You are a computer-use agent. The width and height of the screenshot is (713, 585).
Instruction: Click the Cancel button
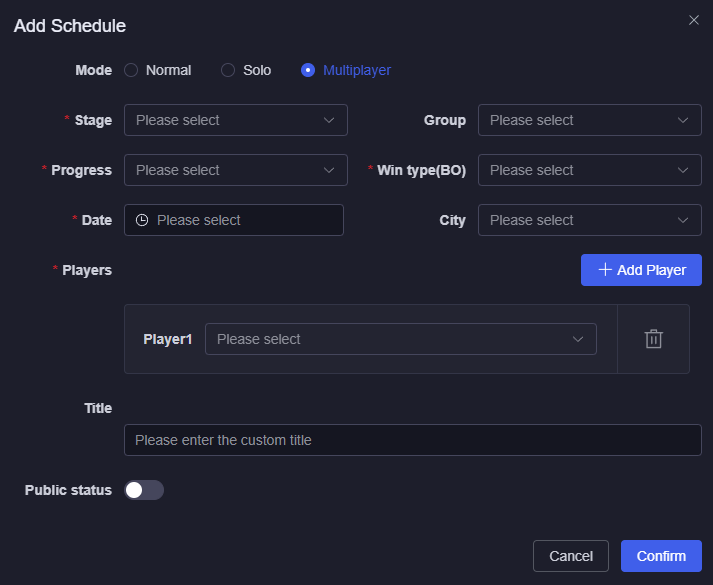571,556
